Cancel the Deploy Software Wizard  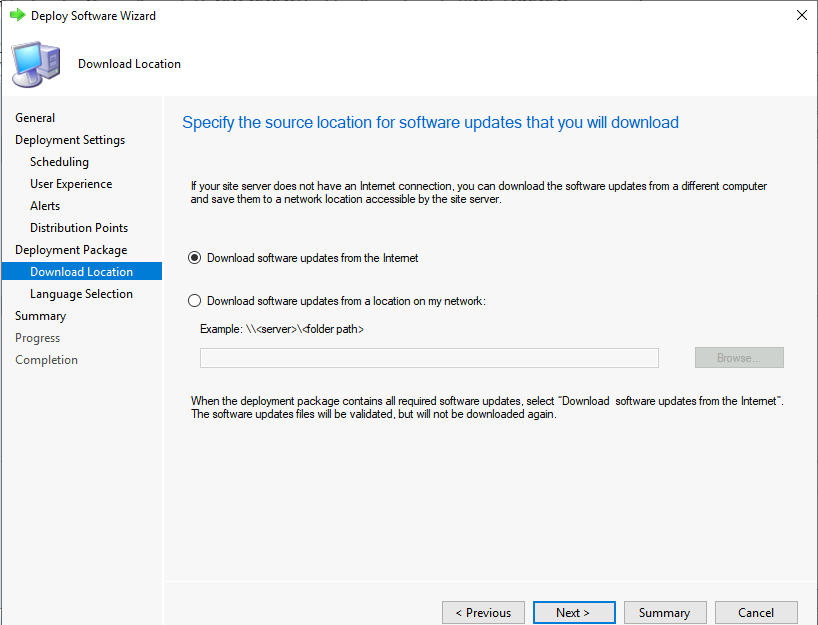pos(756,613)
